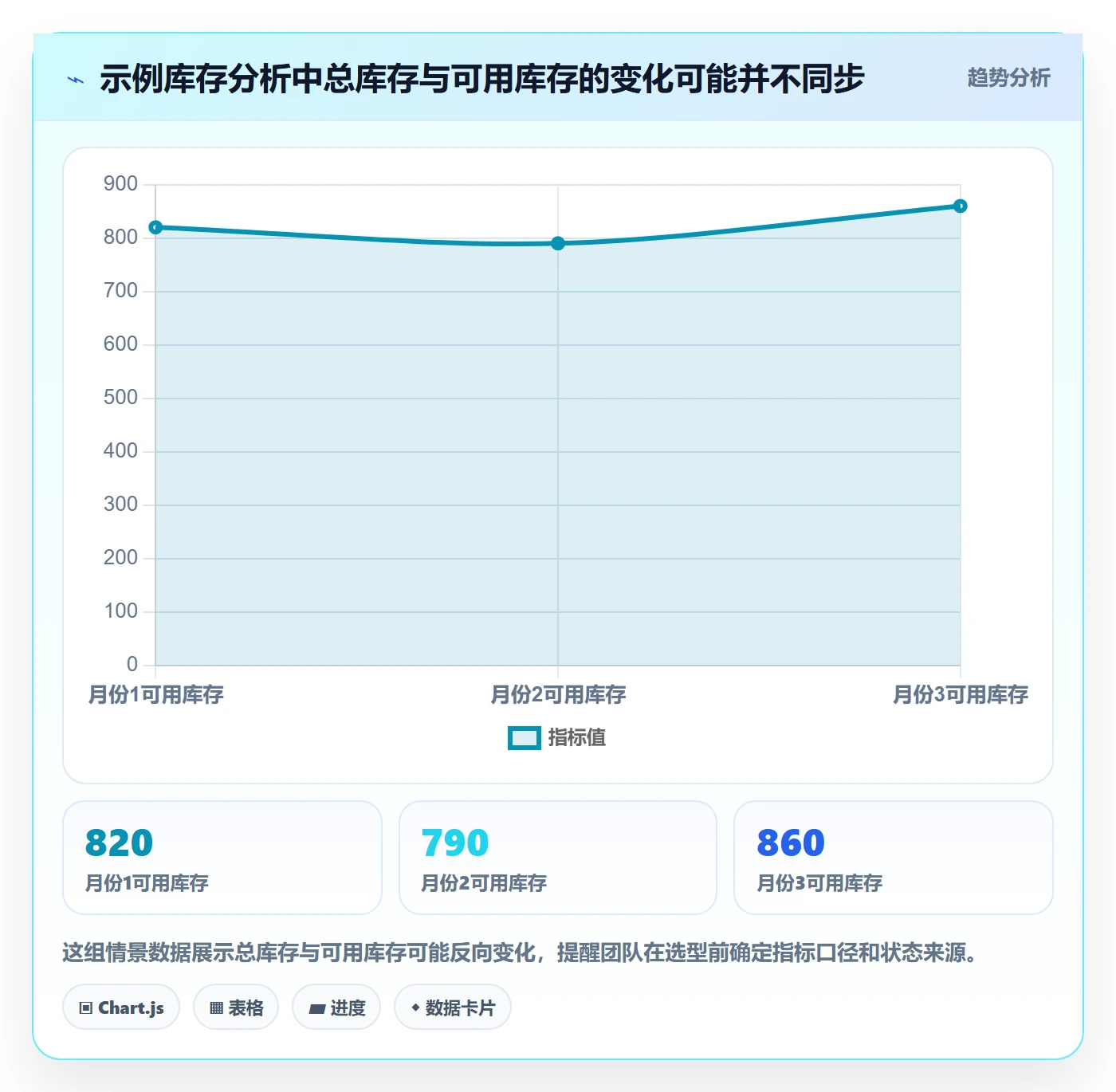Click the 月份3可用库存 x-axis label
This screenshot has width=1116, height=1092.
click(x=961, y=695)
